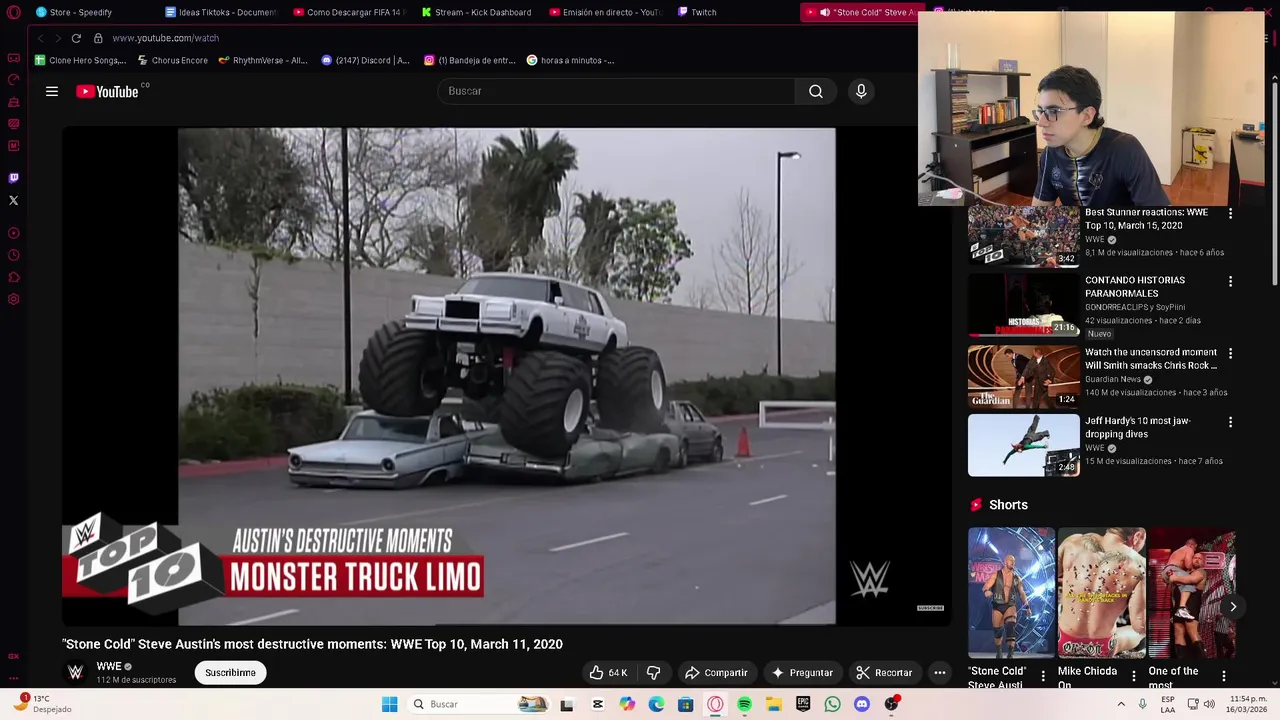Open Instagram Bandeja de entrada bookmark

469,60
